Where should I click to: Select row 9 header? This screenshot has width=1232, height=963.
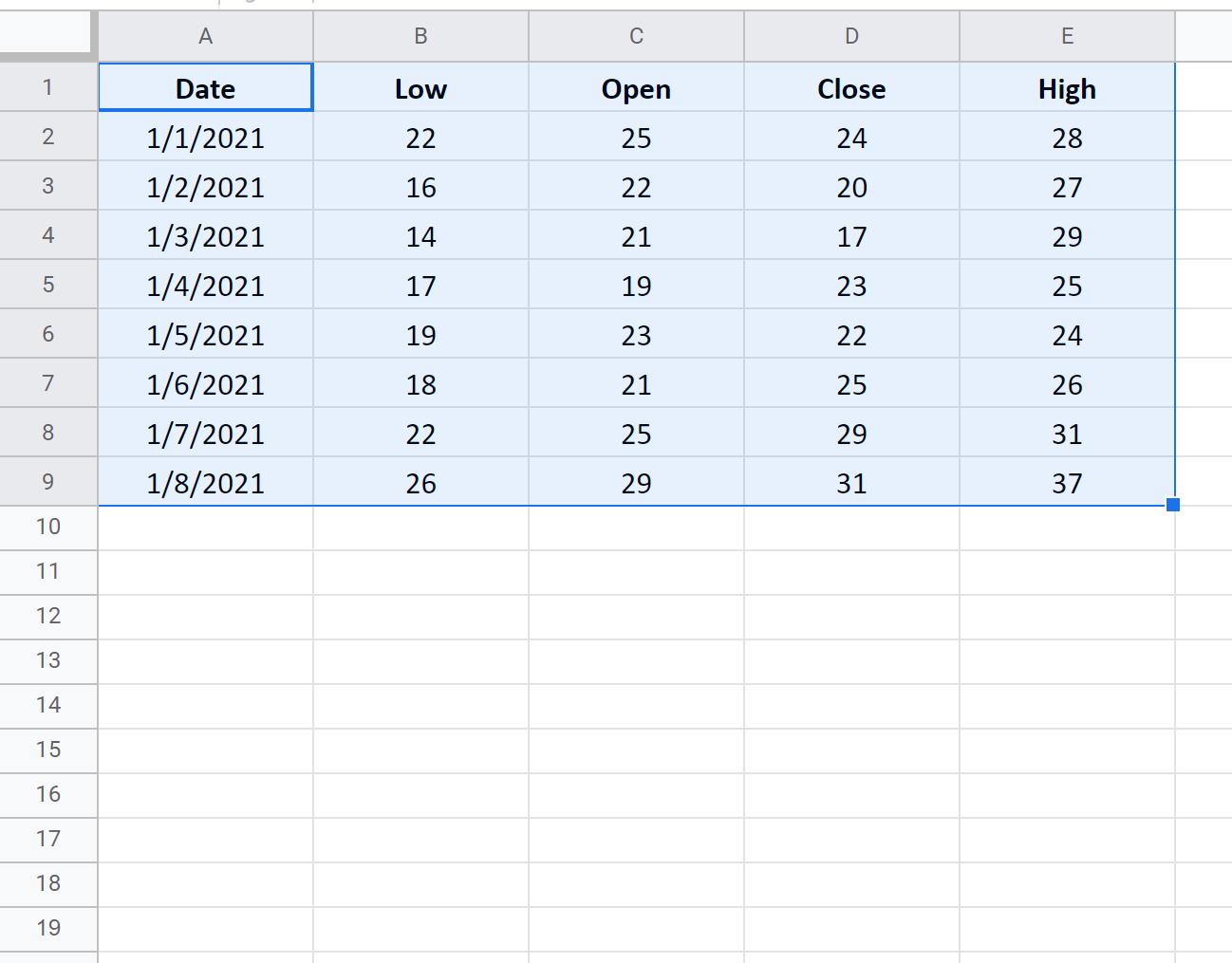47,482
